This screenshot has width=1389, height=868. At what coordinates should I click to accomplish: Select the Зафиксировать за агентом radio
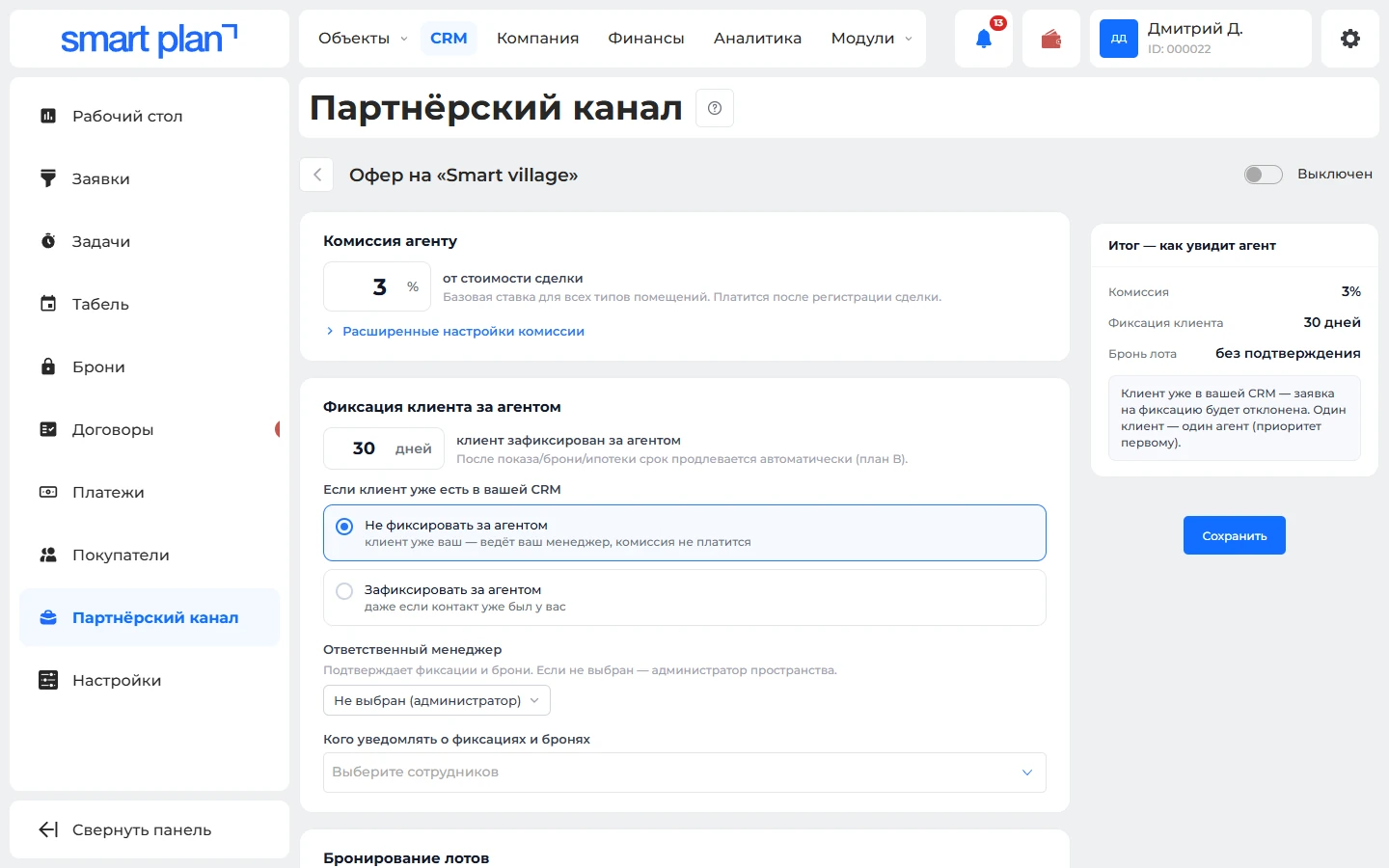pos(344,591)
